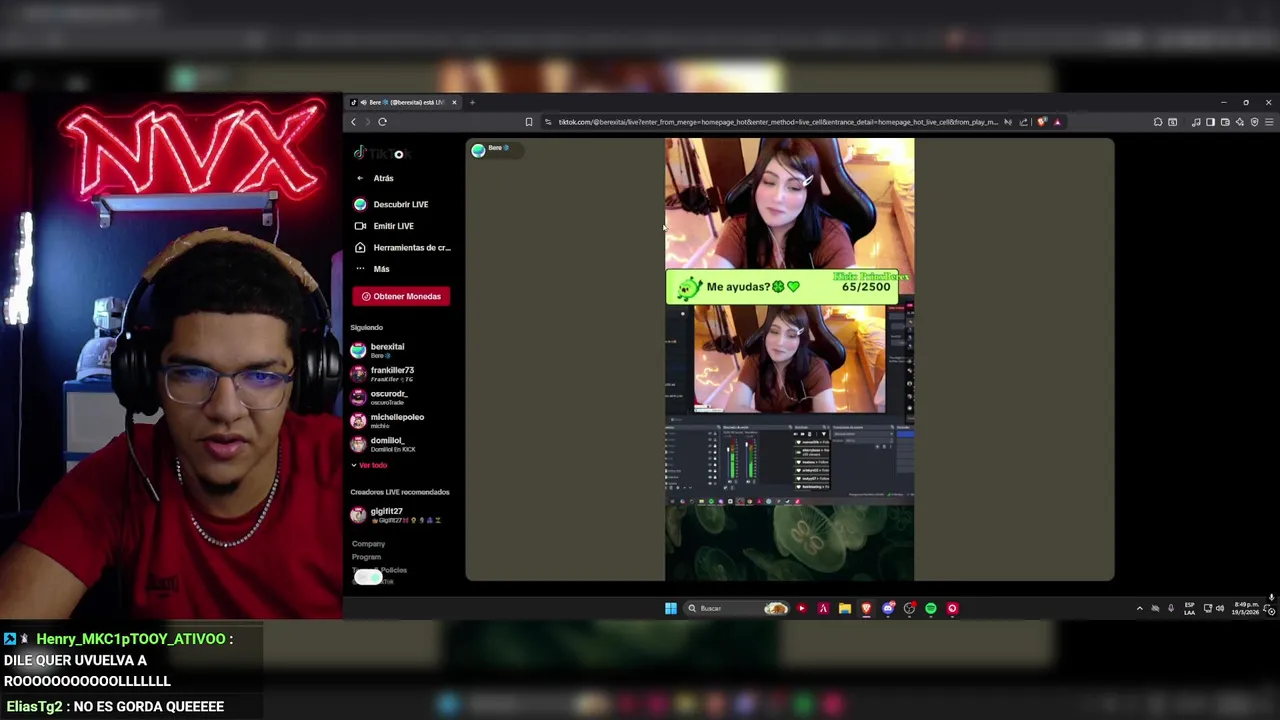Open Brave browser taskbar icon
1280x720 pixels.
pos(866,608)
